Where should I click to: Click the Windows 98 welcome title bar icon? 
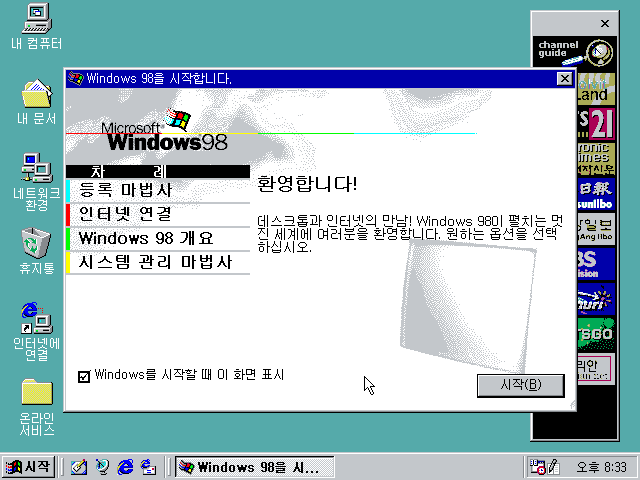(x=76, y=78)
